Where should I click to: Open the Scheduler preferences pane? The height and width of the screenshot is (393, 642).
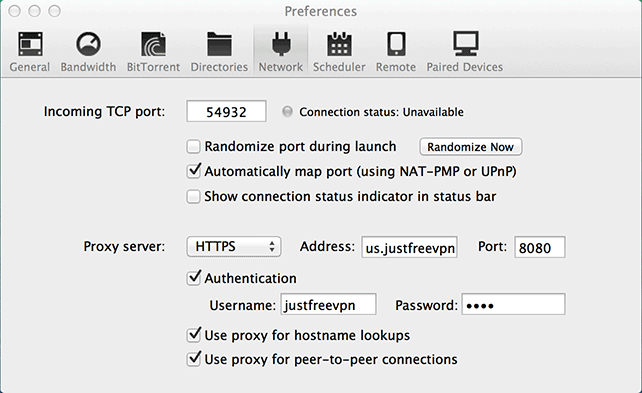(x=339, y=52)
